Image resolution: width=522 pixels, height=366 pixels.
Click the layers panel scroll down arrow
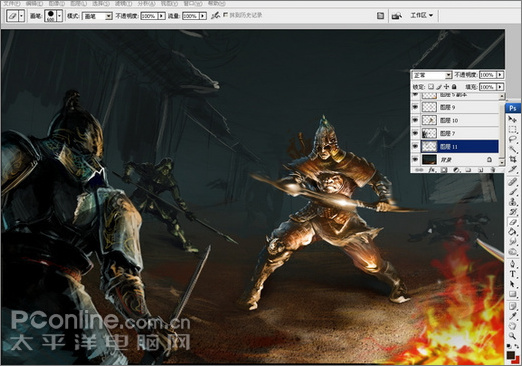point(502,162)
